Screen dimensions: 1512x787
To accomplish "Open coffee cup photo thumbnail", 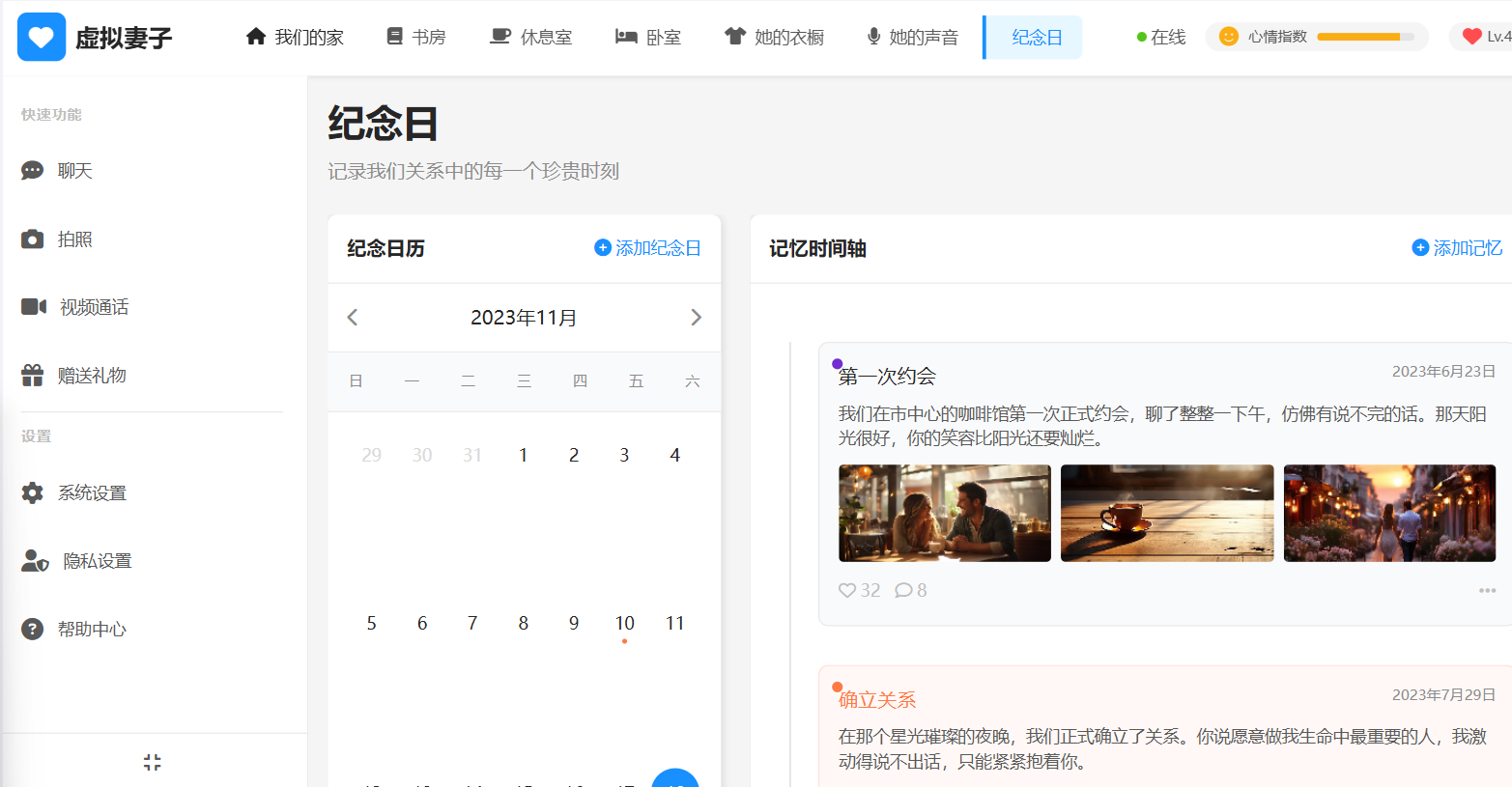I will 1167,513.
